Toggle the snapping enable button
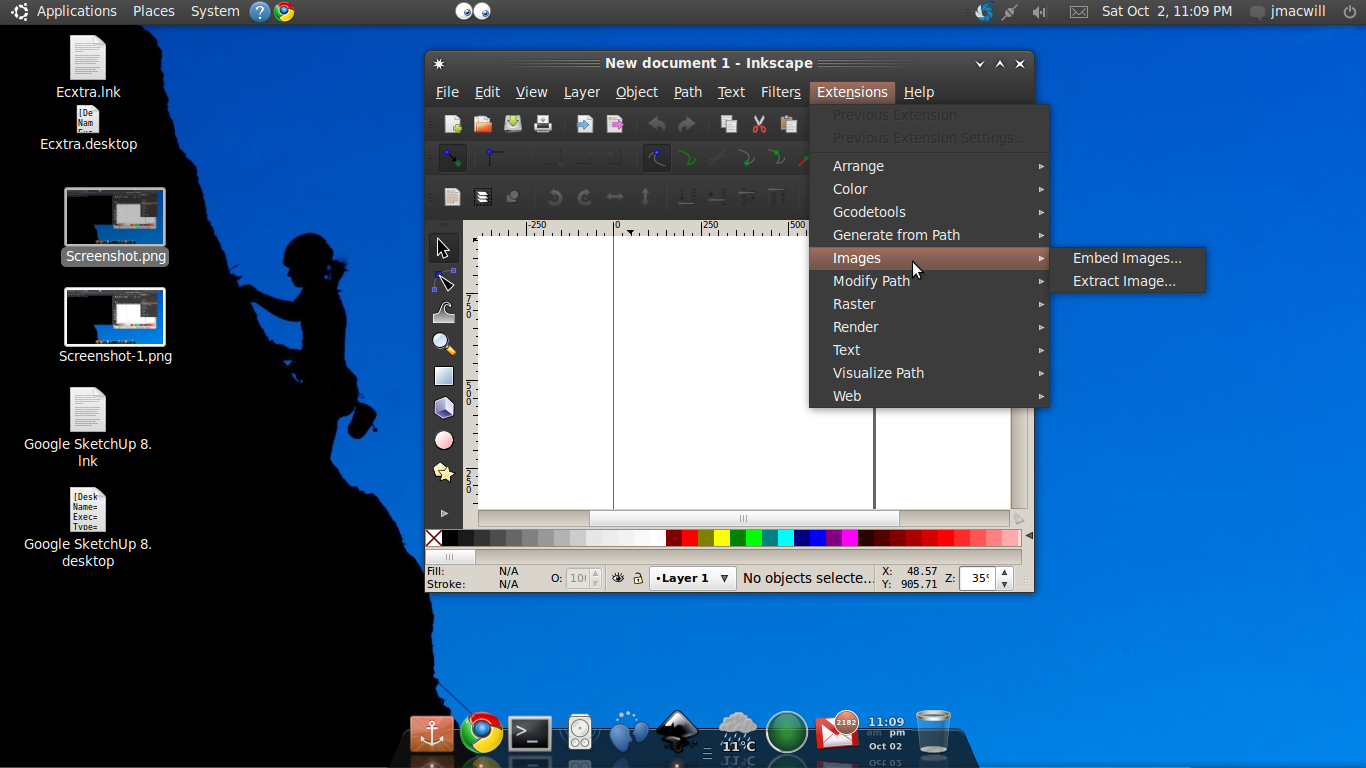 452,158
